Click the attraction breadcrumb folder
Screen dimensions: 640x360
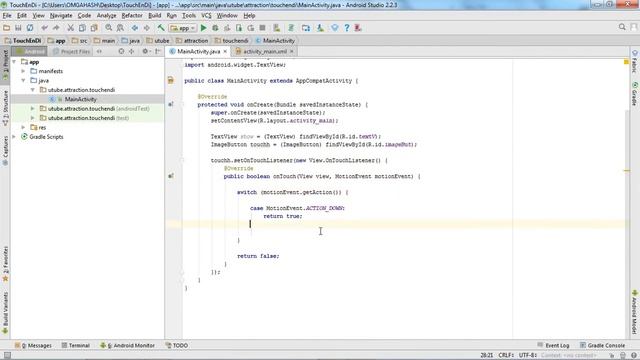192,40
